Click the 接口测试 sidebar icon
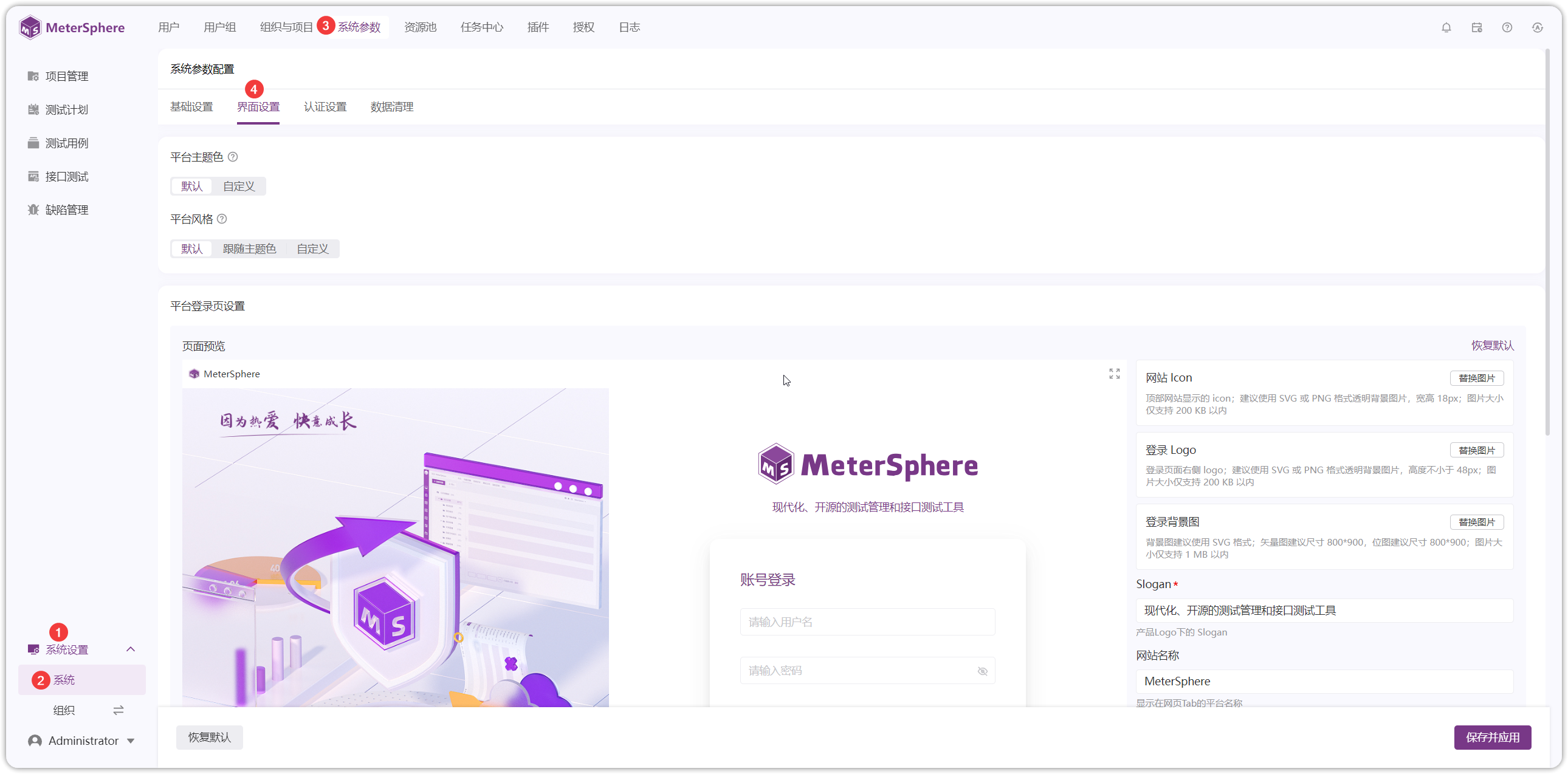Viewport: 1568px width, 774px height. tap(33, 176)
